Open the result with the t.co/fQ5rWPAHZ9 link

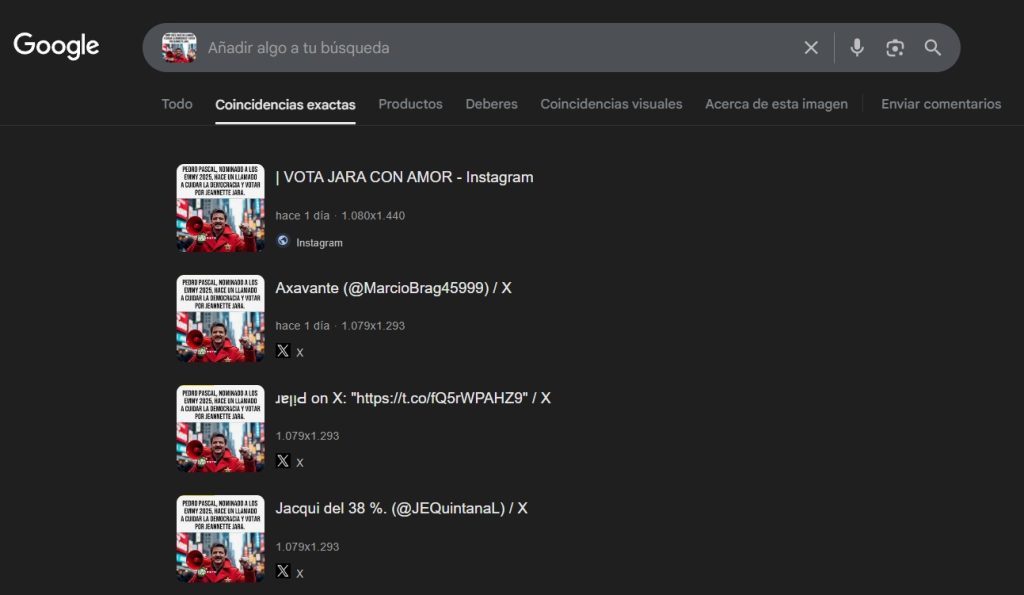coord(413,398)
